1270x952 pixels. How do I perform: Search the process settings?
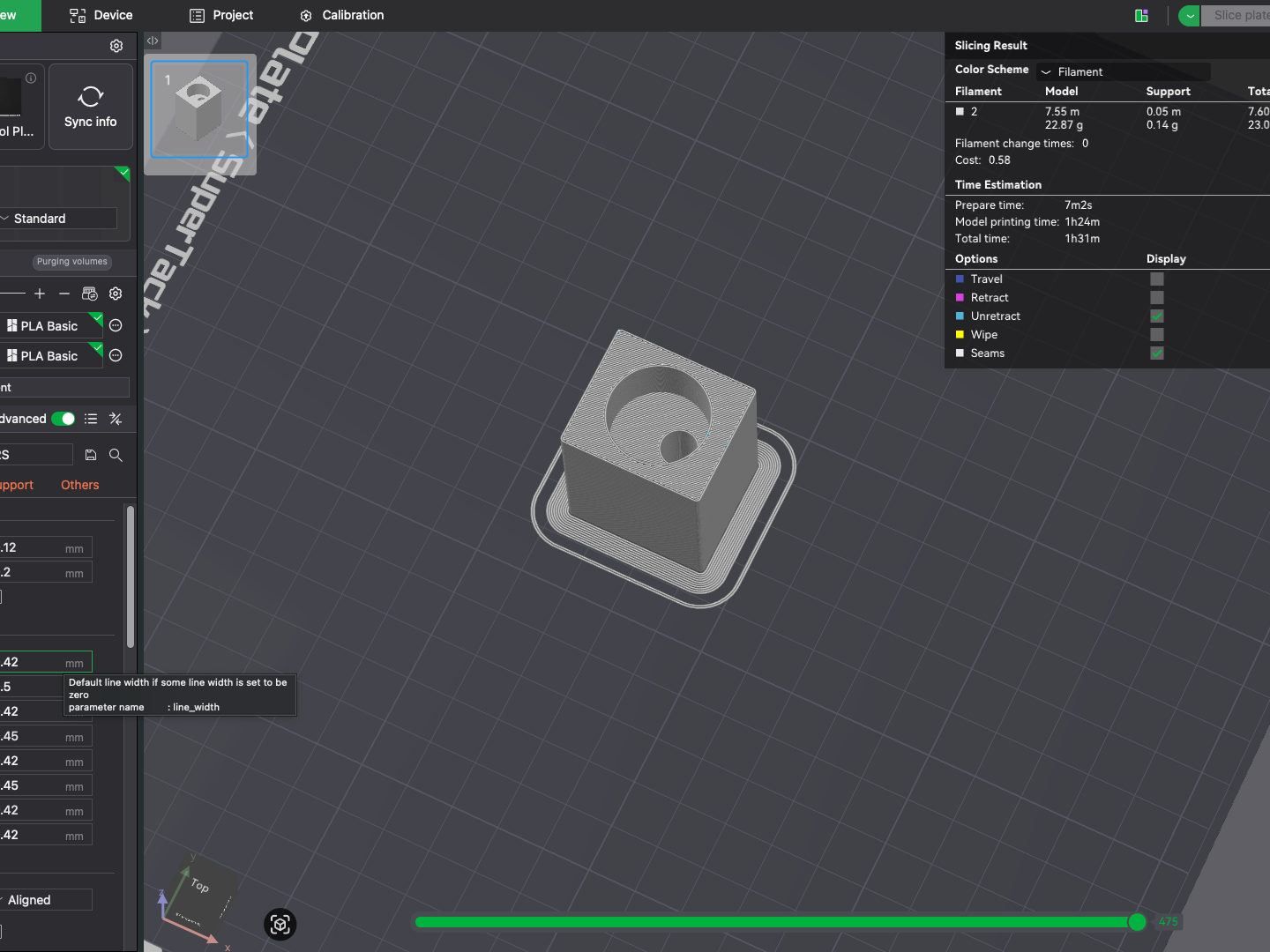(116, 455)
